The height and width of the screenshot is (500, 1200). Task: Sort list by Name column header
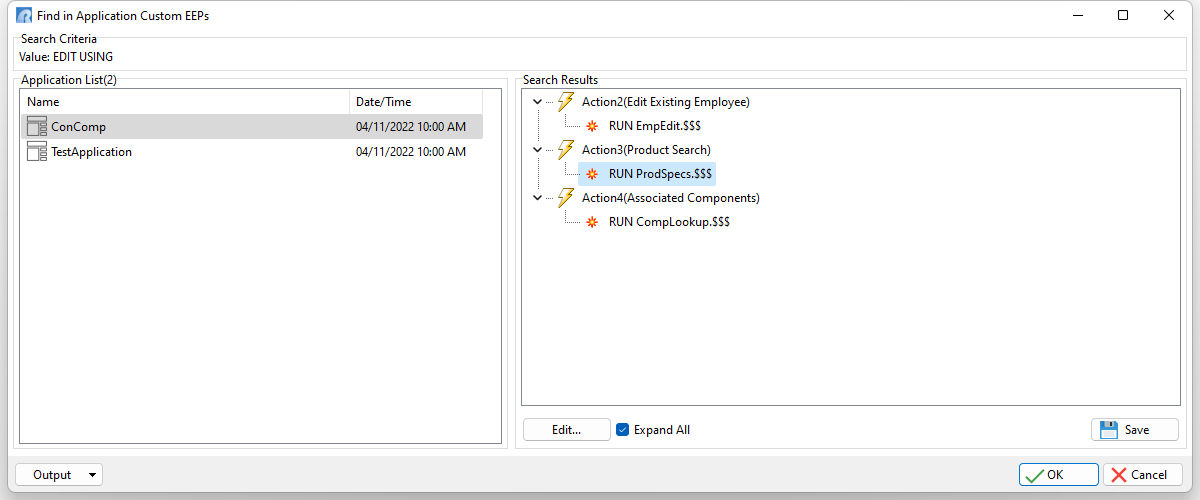185,102
